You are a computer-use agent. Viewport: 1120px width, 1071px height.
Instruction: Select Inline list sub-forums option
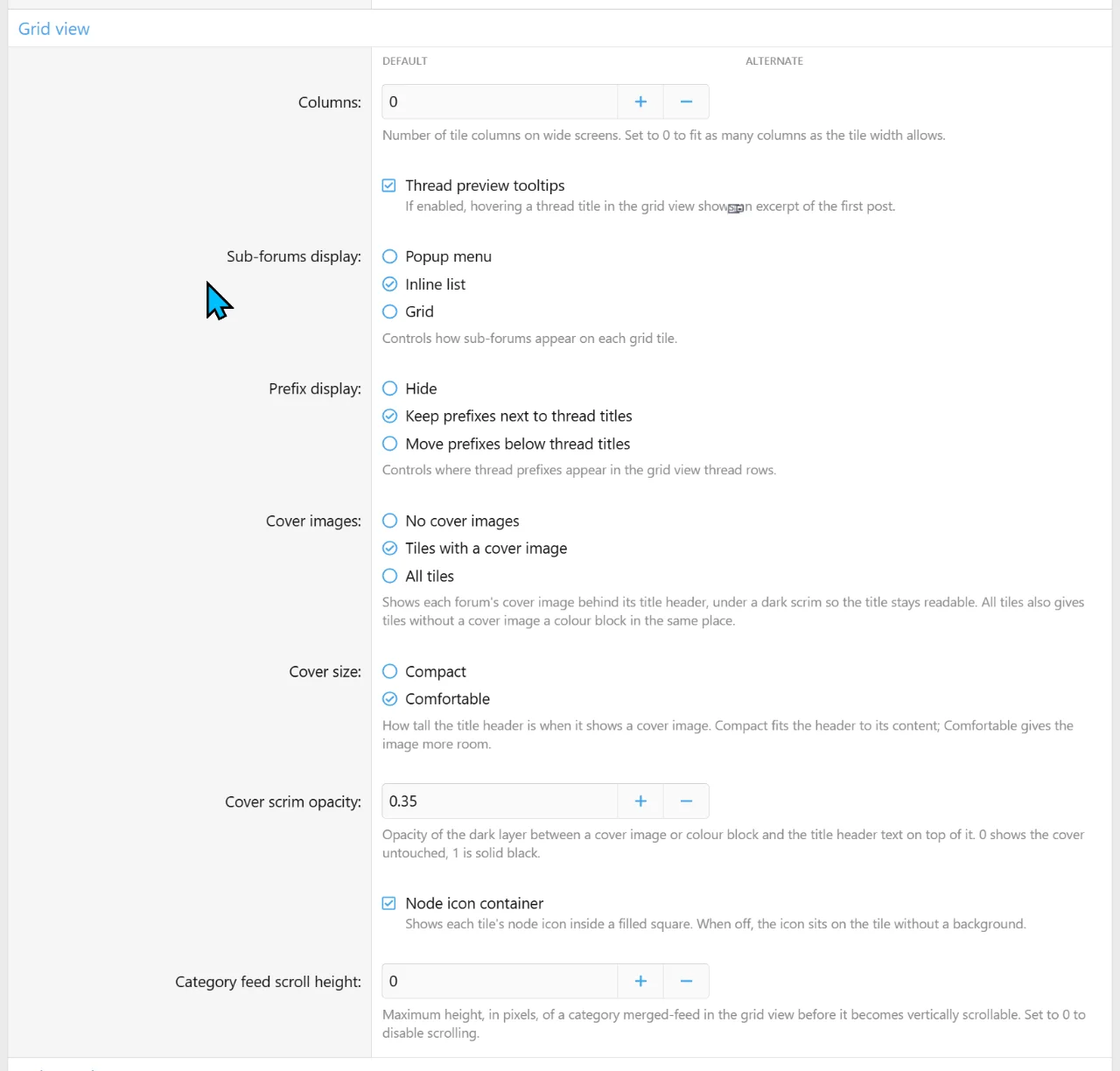[390, 284]
